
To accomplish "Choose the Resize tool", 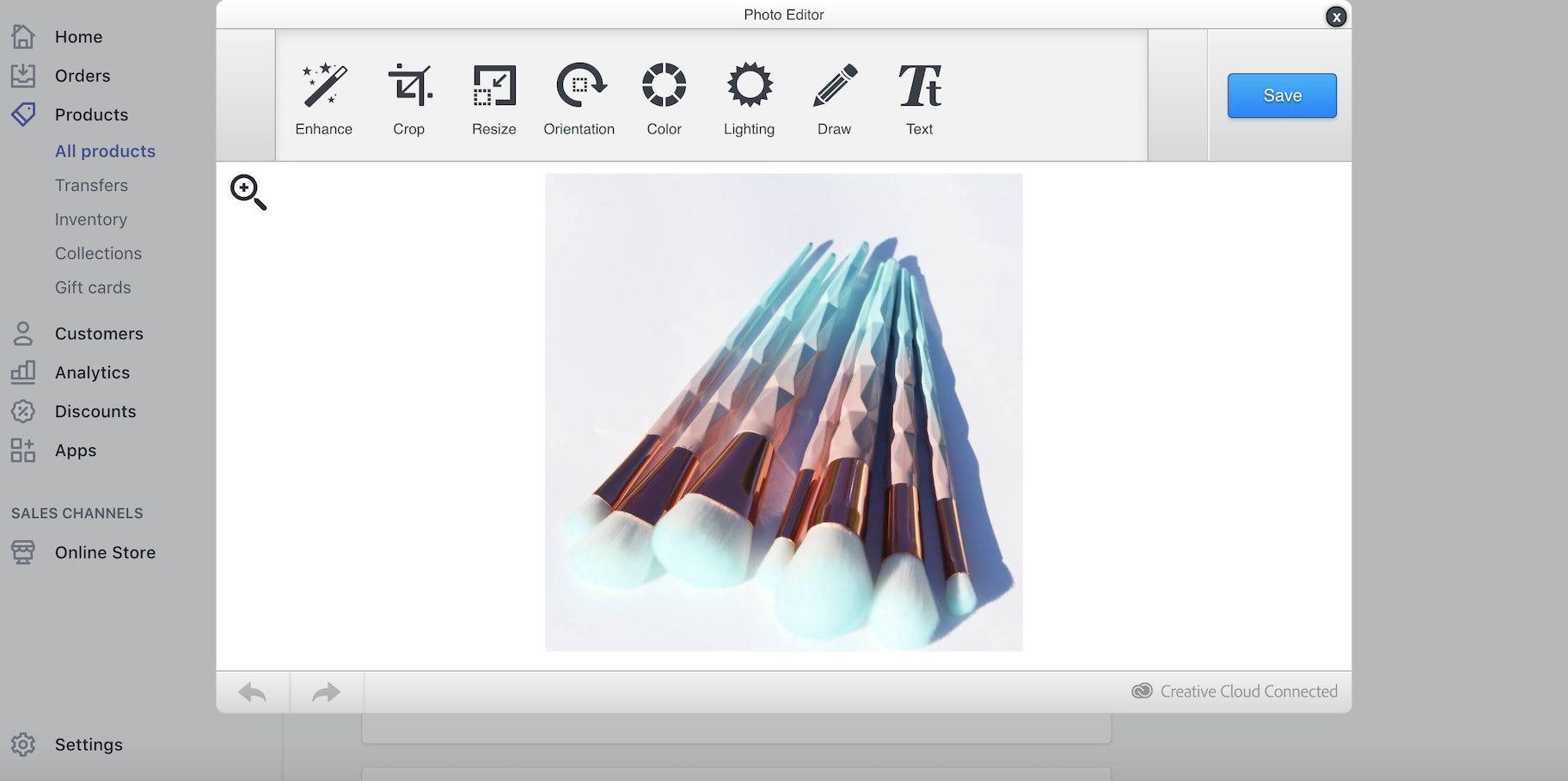I will point(494,98).
